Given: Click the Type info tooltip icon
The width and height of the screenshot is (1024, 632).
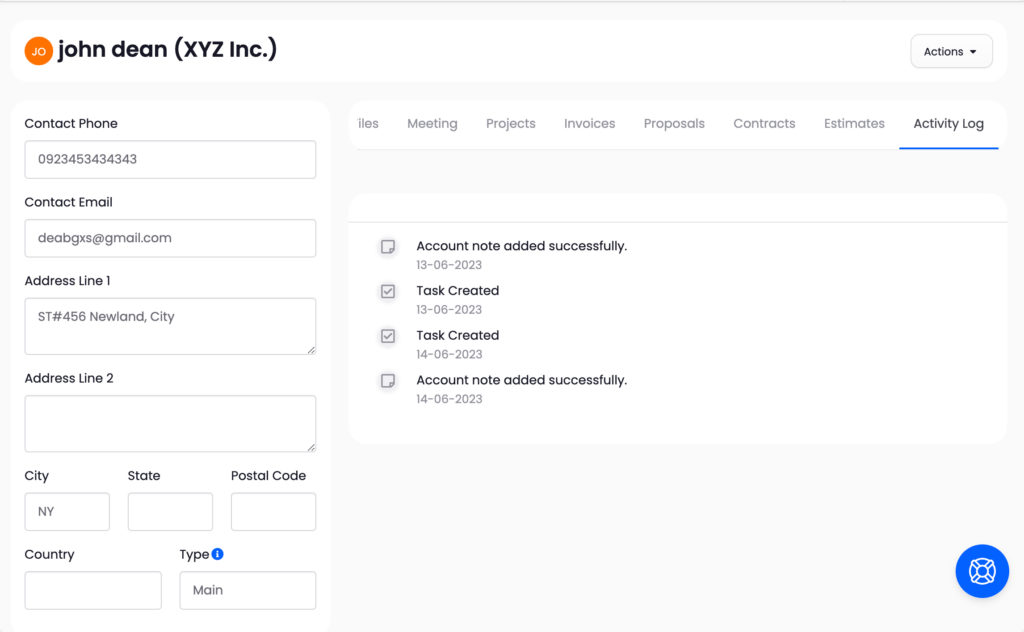Looking at the screenshot, I should click(x=218, y=554).
